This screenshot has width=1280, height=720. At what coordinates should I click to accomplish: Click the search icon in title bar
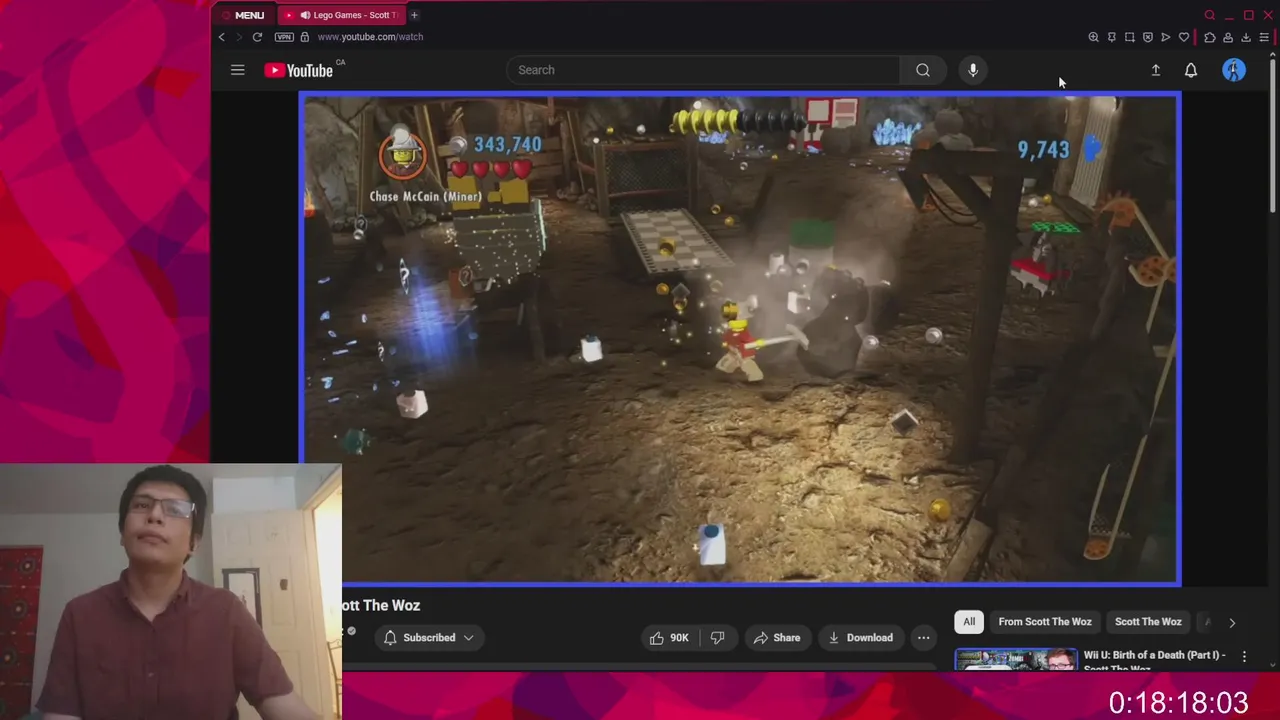pos(1210,15)
